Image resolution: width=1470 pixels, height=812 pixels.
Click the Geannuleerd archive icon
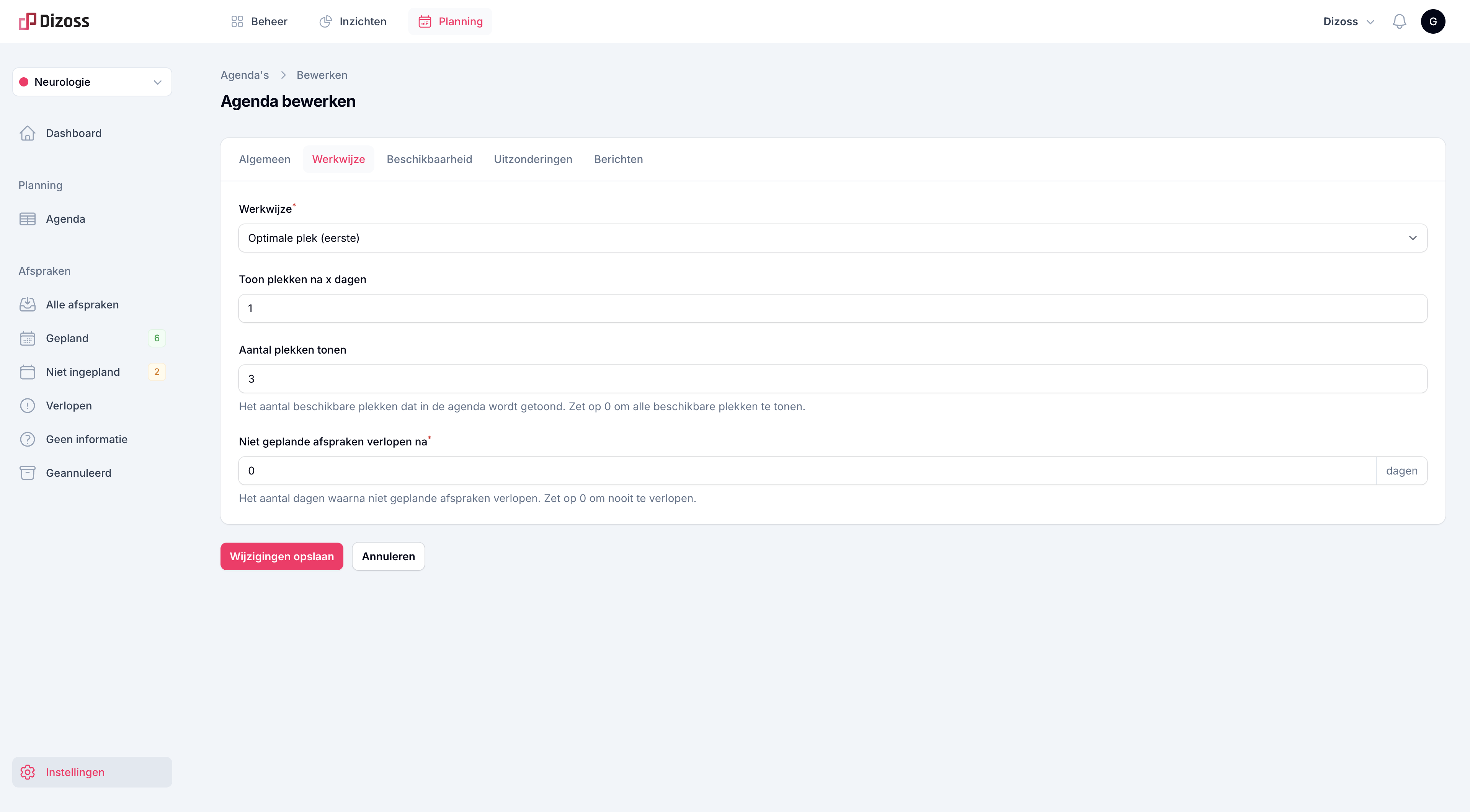point(28,473)
